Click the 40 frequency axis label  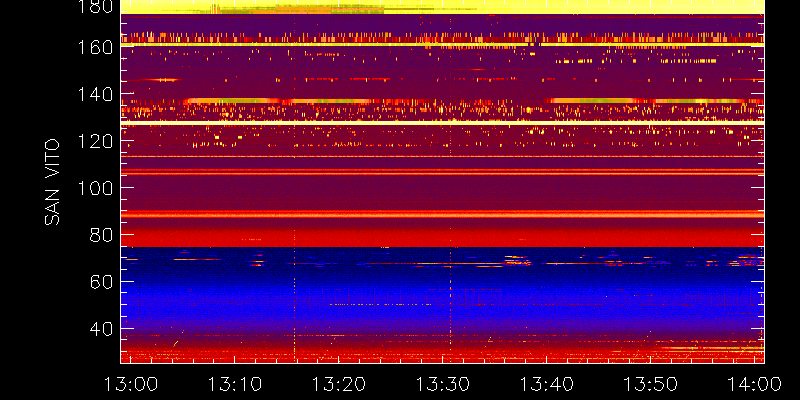coord(102,329)
